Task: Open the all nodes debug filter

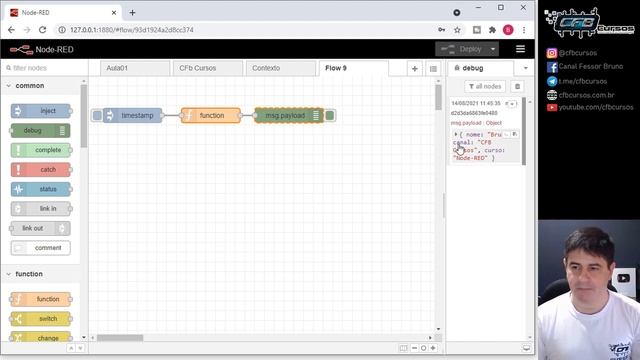Action: (x=485, y=87)
